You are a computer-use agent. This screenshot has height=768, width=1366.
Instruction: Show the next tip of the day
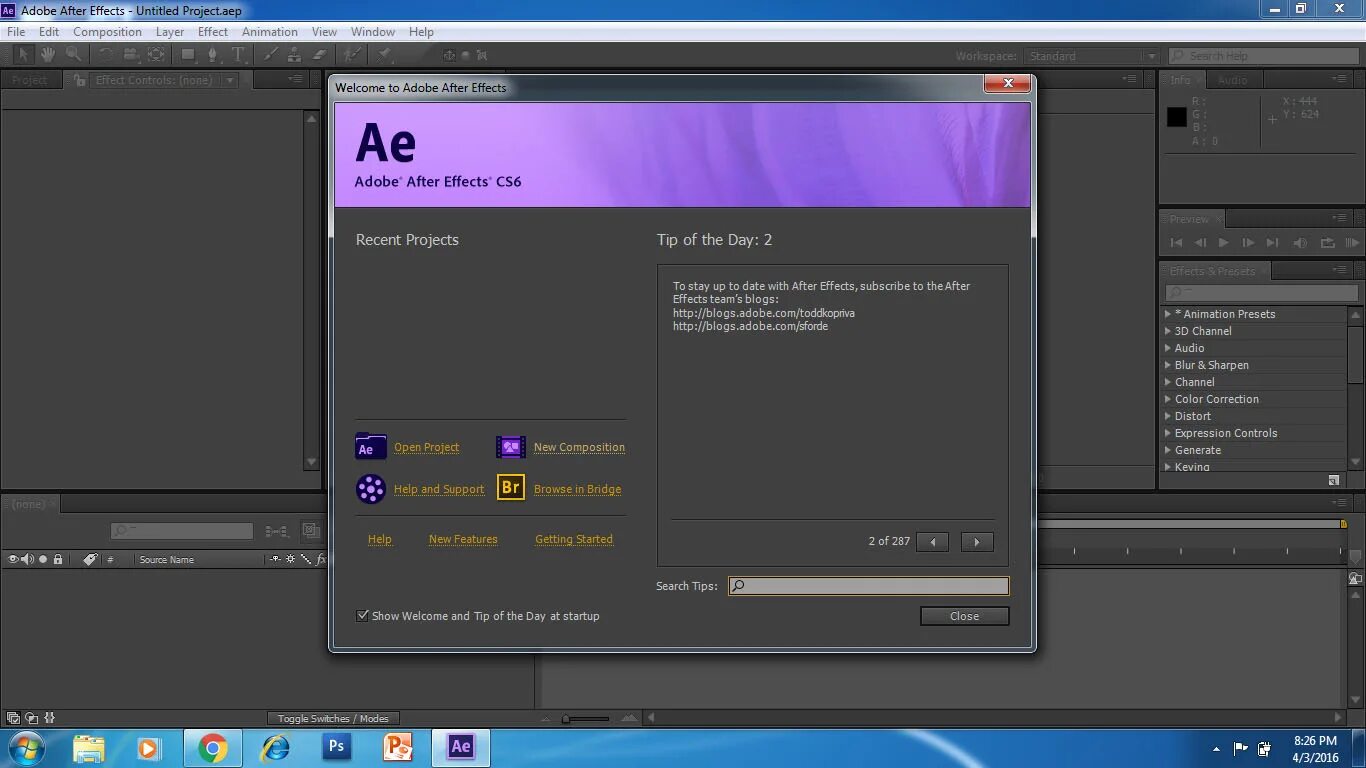(977, 542)
